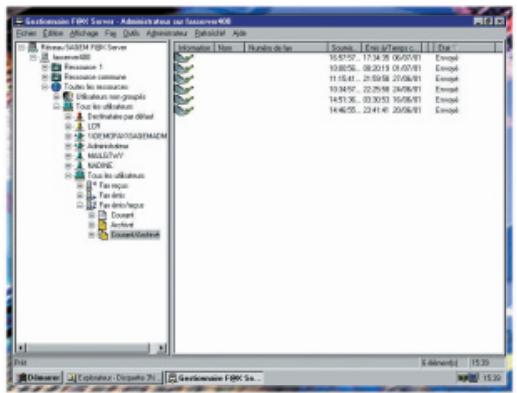Expand the Ressource 1 node

point(45,68)
